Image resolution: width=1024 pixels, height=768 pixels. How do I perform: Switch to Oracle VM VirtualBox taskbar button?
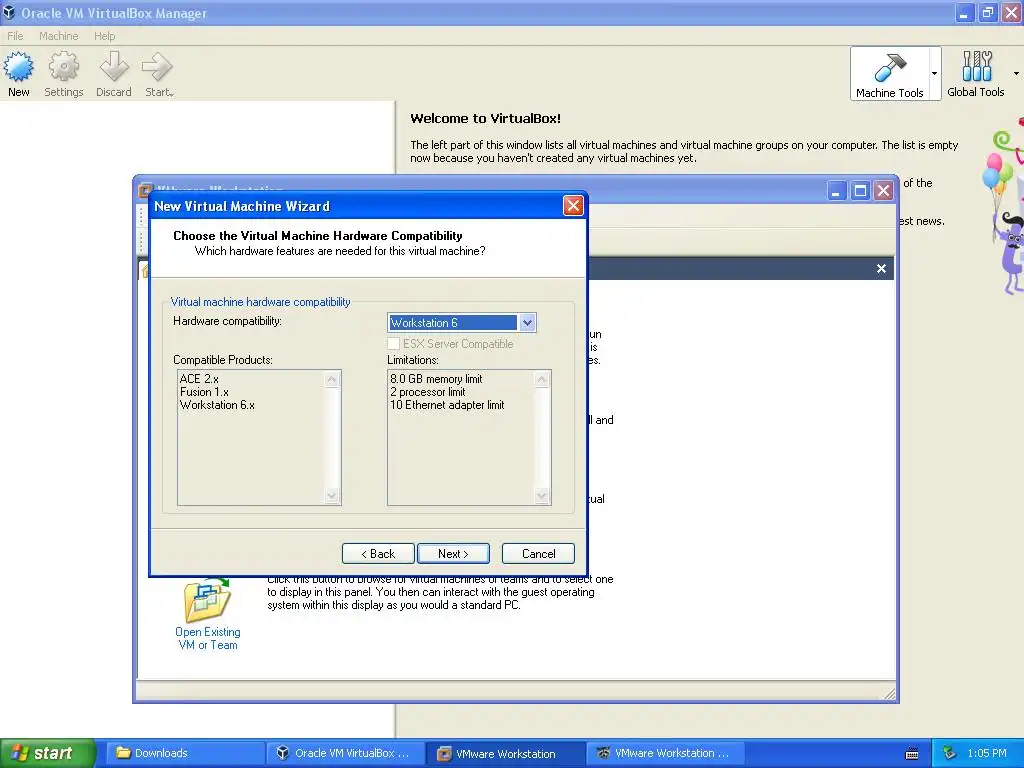[344, 753]
